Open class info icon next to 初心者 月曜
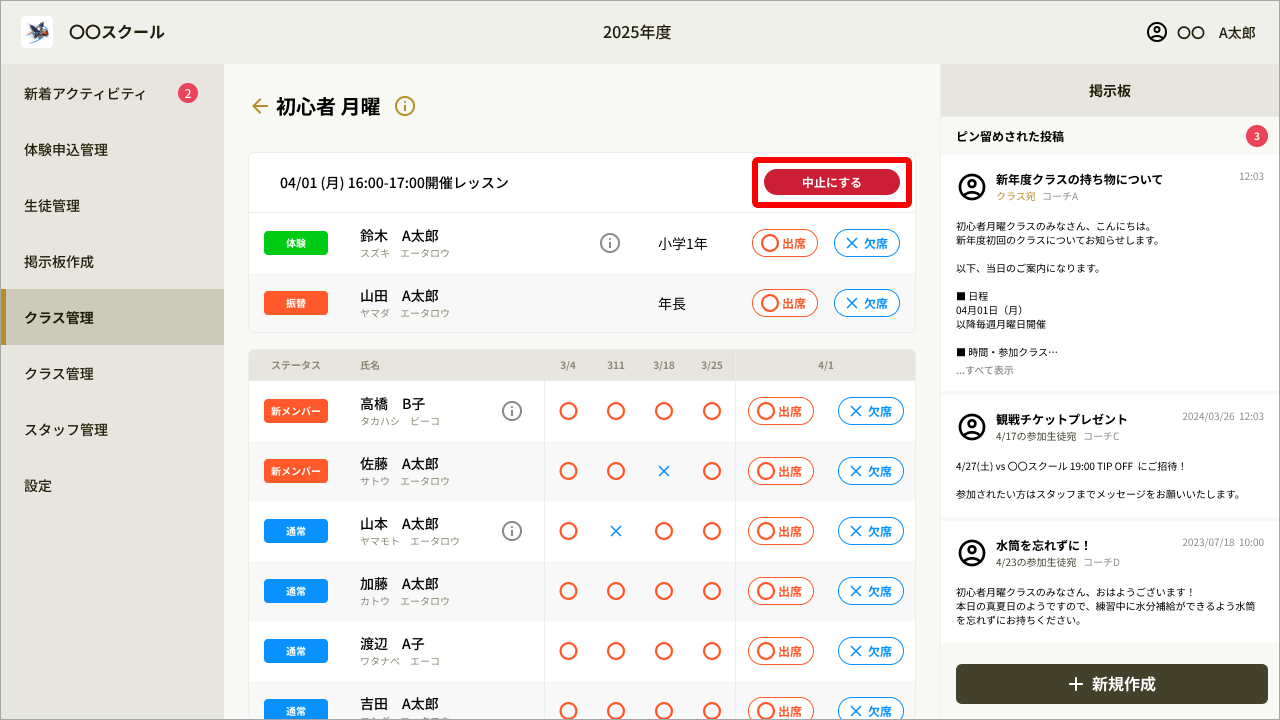The image size is (1280, 720). (405, 106)
